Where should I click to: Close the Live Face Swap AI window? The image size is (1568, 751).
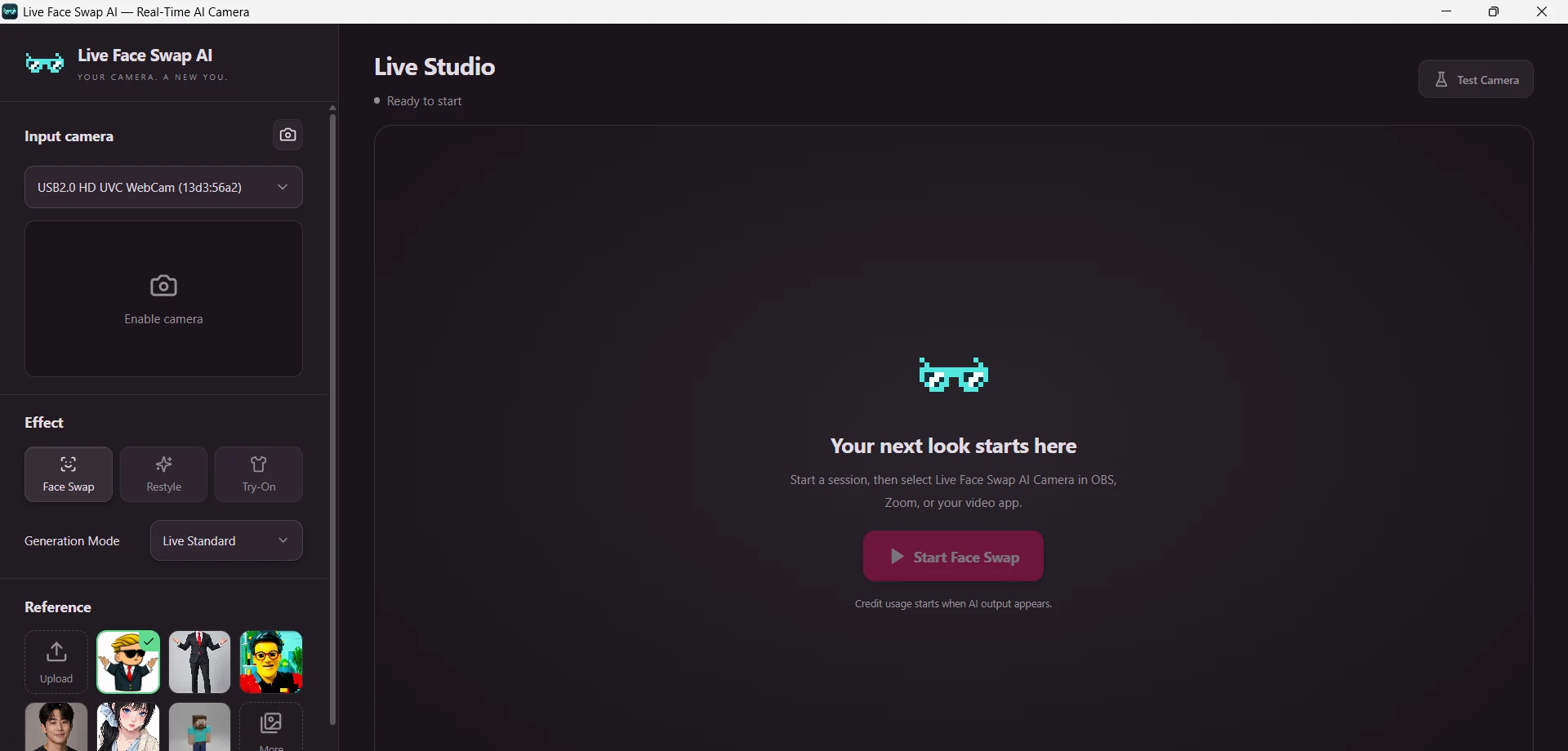(1542, 11)
